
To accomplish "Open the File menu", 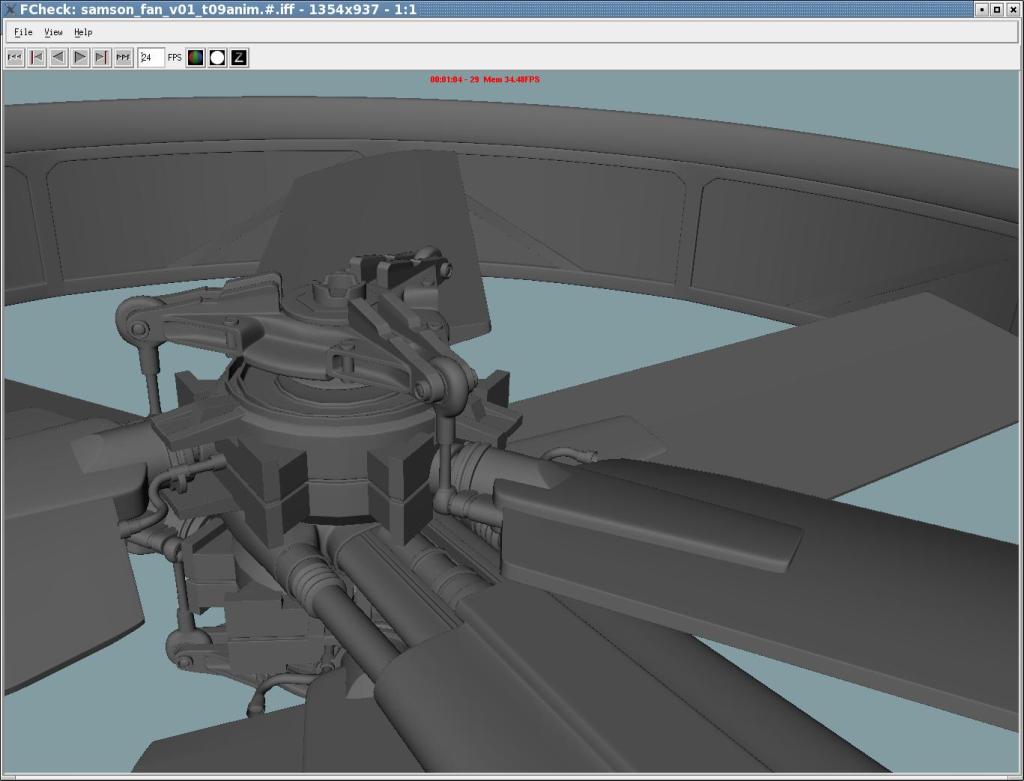I will click(23, 32).
